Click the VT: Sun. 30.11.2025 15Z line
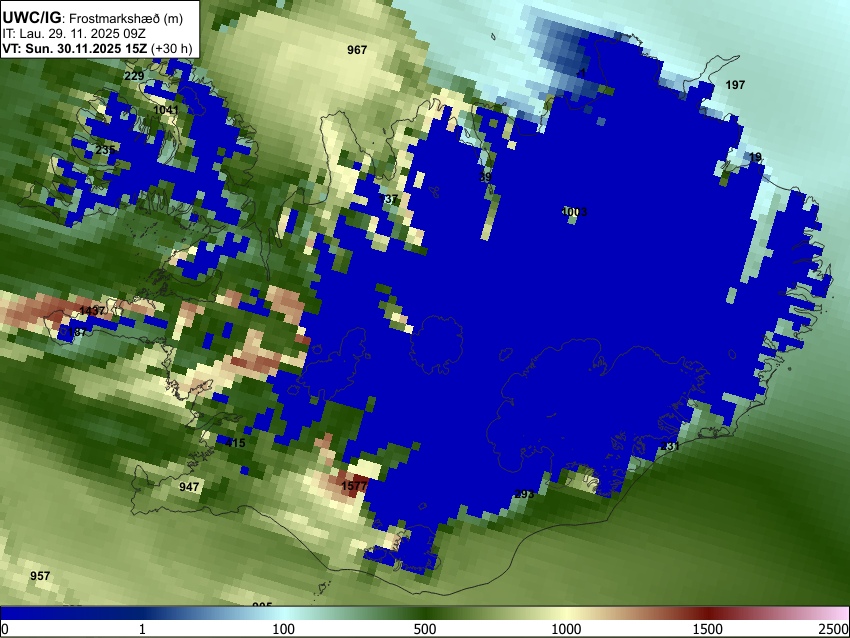850x638 pixels. point(74,48)
